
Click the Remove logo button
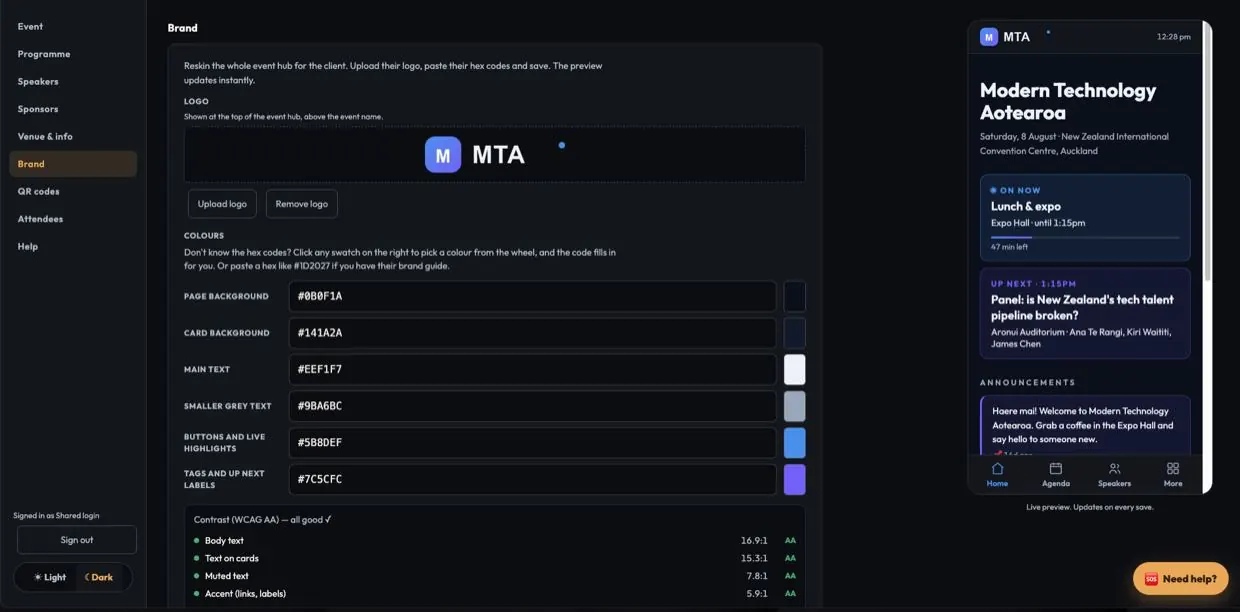[x=302, y=204]
